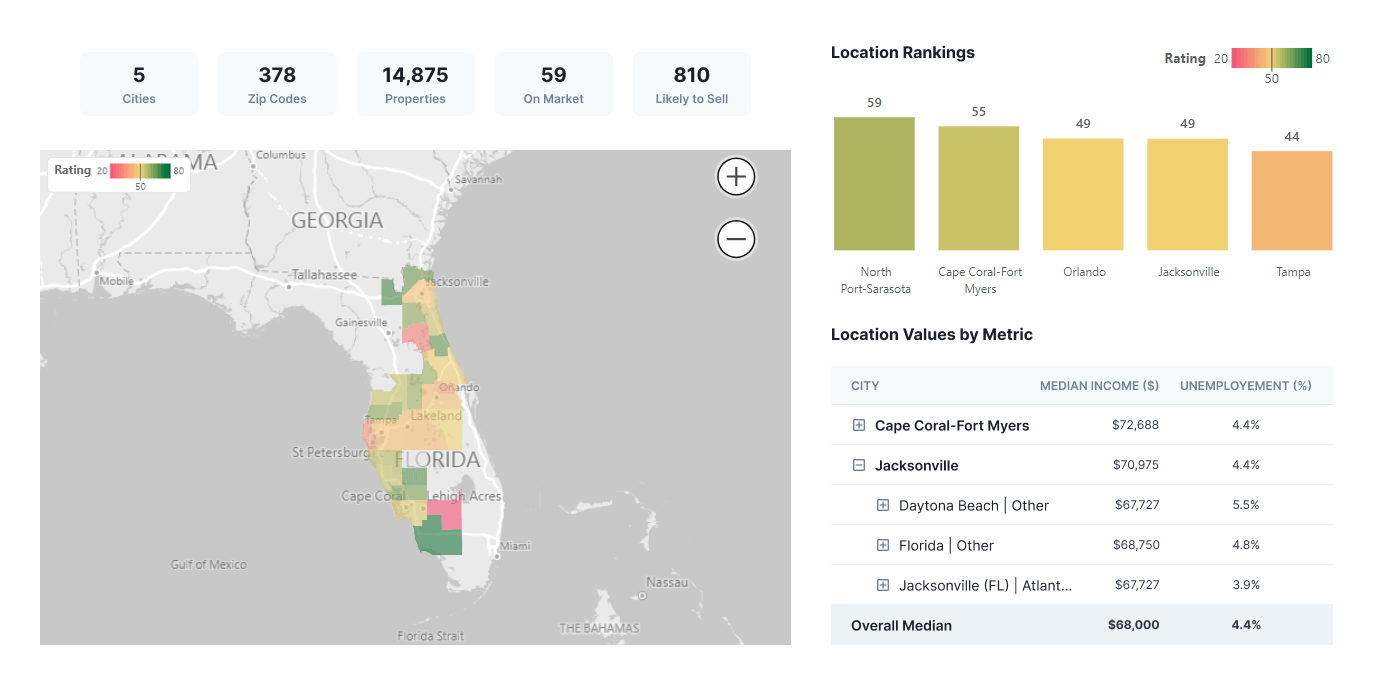Screen dimensions: 1373x685
Task: Click the Tampa bar in Location Rankings
Action: 1291,200
